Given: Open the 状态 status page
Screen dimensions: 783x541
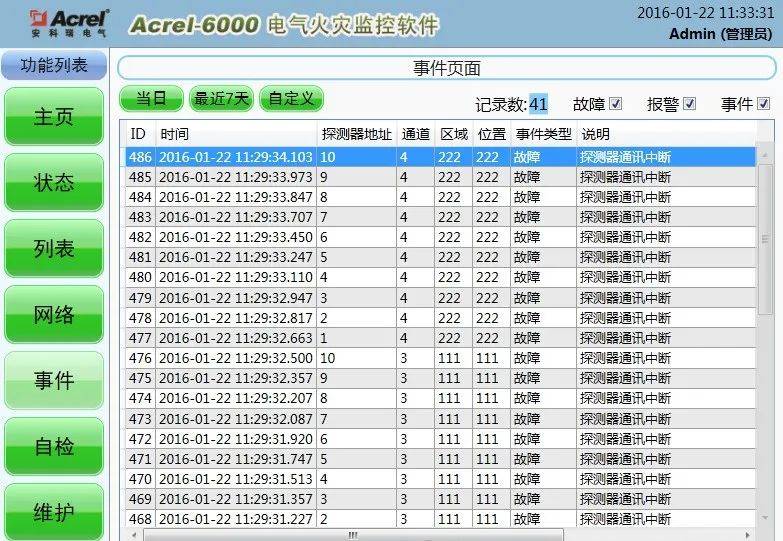Looking at the screenshot, I should (x=54, y=183).
